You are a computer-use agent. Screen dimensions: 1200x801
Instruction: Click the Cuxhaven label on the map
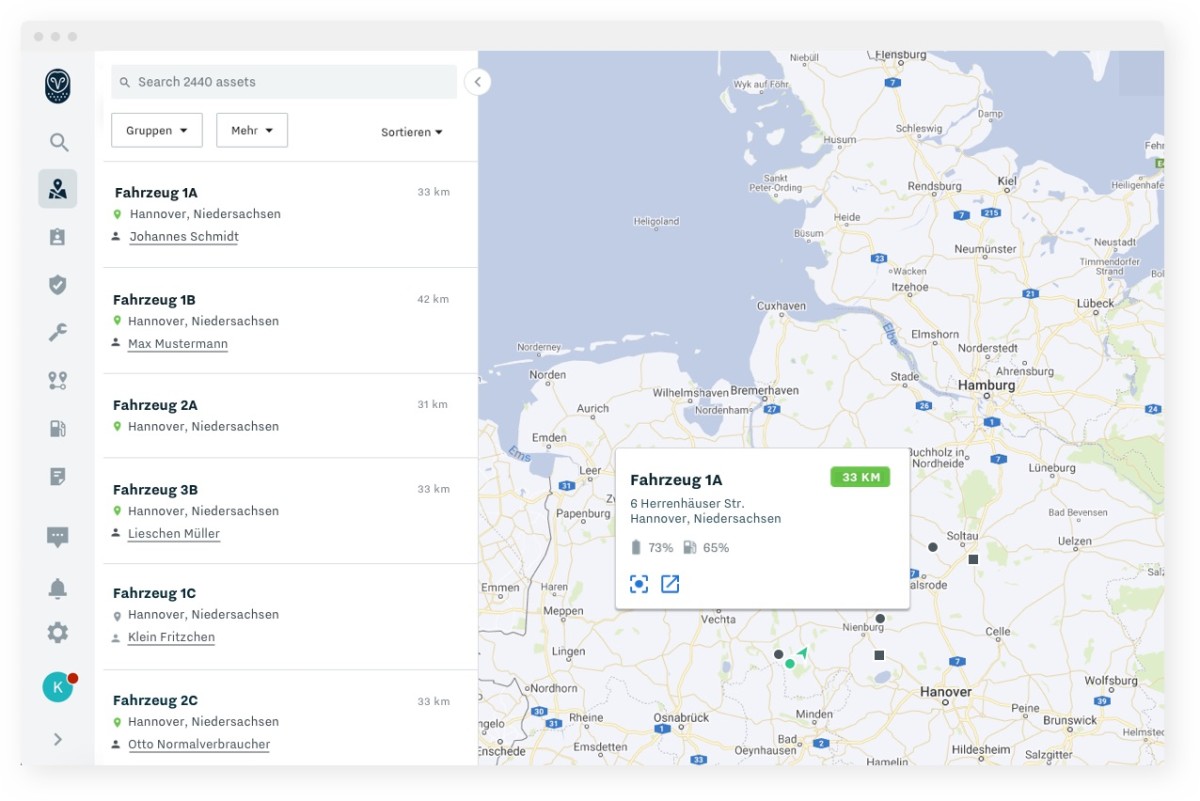point(781,306)
